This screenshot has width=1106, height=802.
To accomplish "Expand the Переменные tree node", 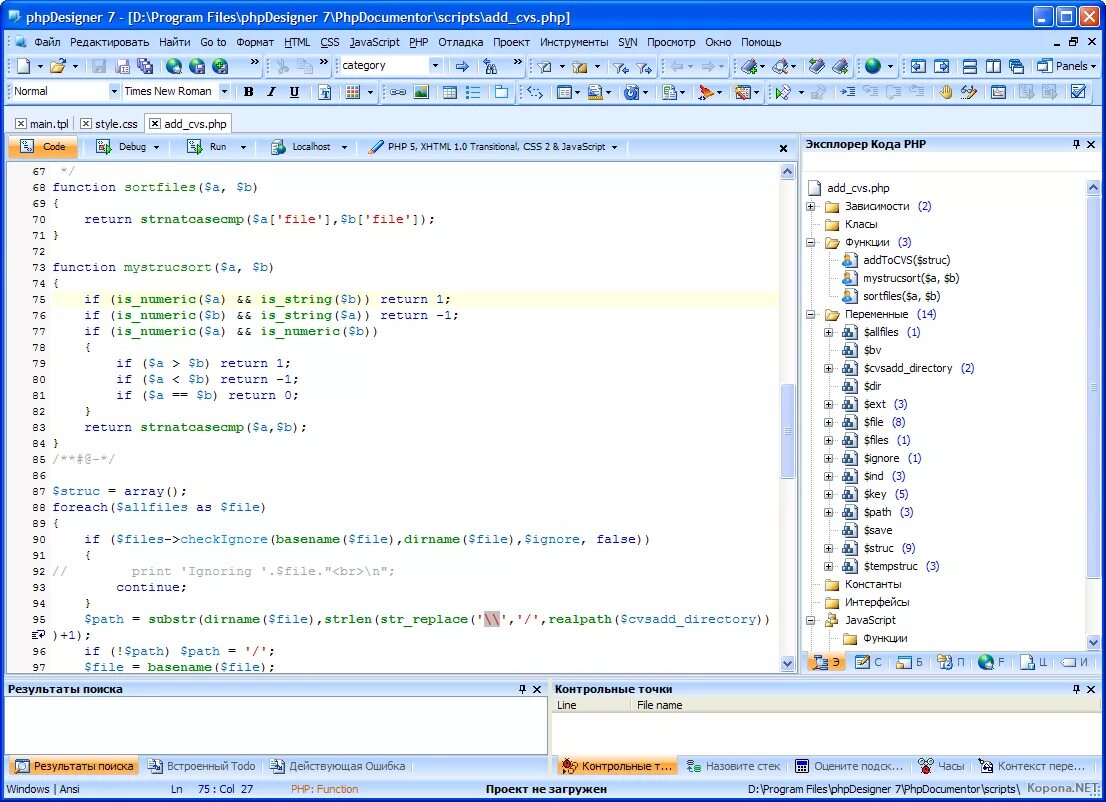I will (811, 313).
